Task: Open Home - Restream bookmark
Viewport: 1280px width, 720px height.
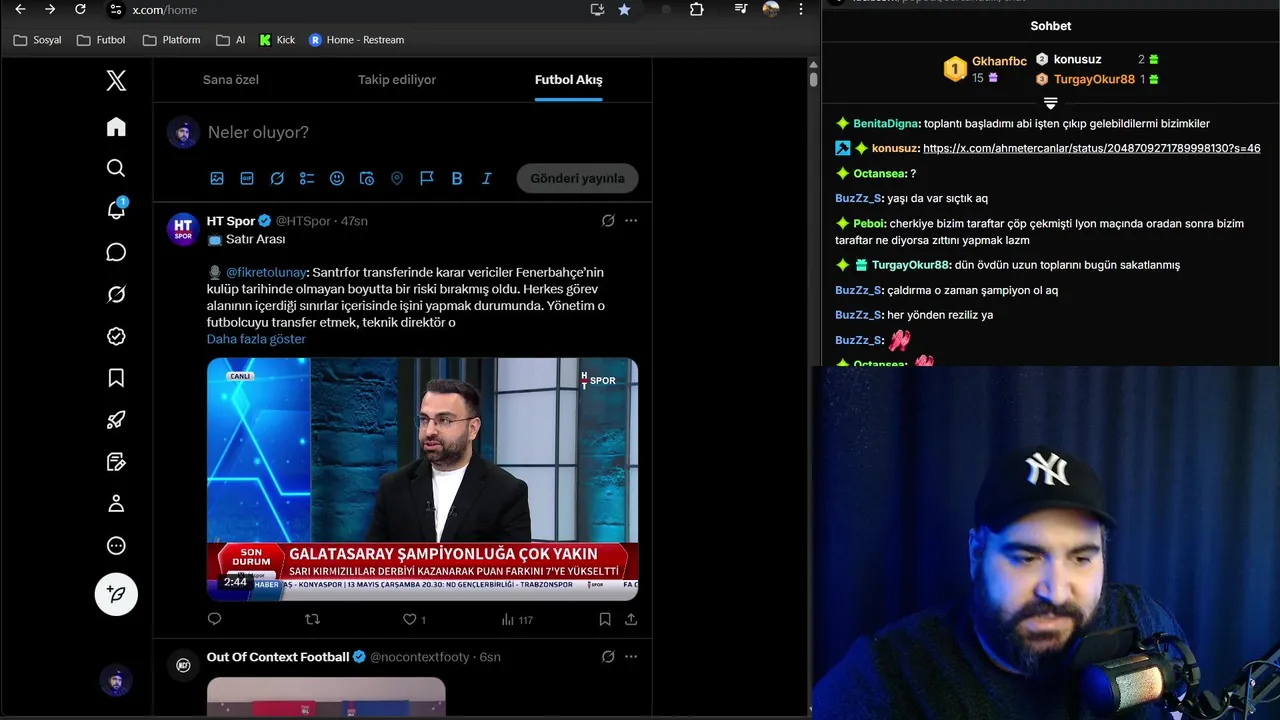Action: click(x=356, y=40)
